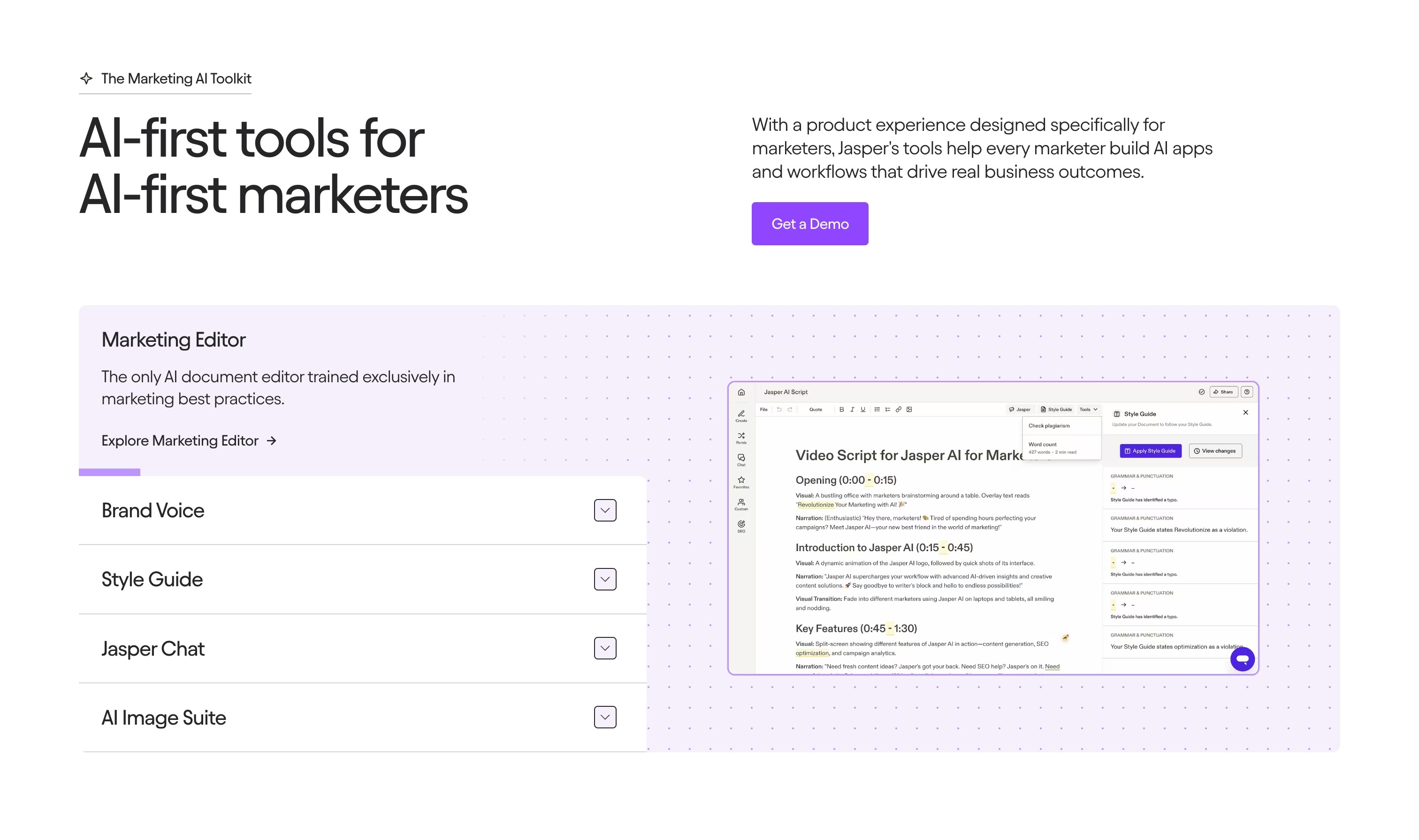Click the bulleted list icon

(877, 409)
